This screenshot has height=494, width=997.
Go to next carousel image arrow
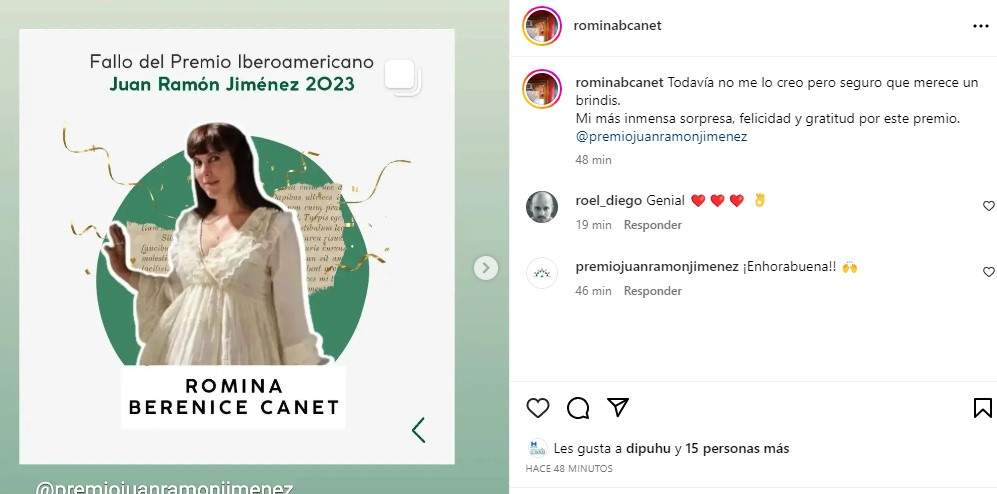(x=486, y=268)
